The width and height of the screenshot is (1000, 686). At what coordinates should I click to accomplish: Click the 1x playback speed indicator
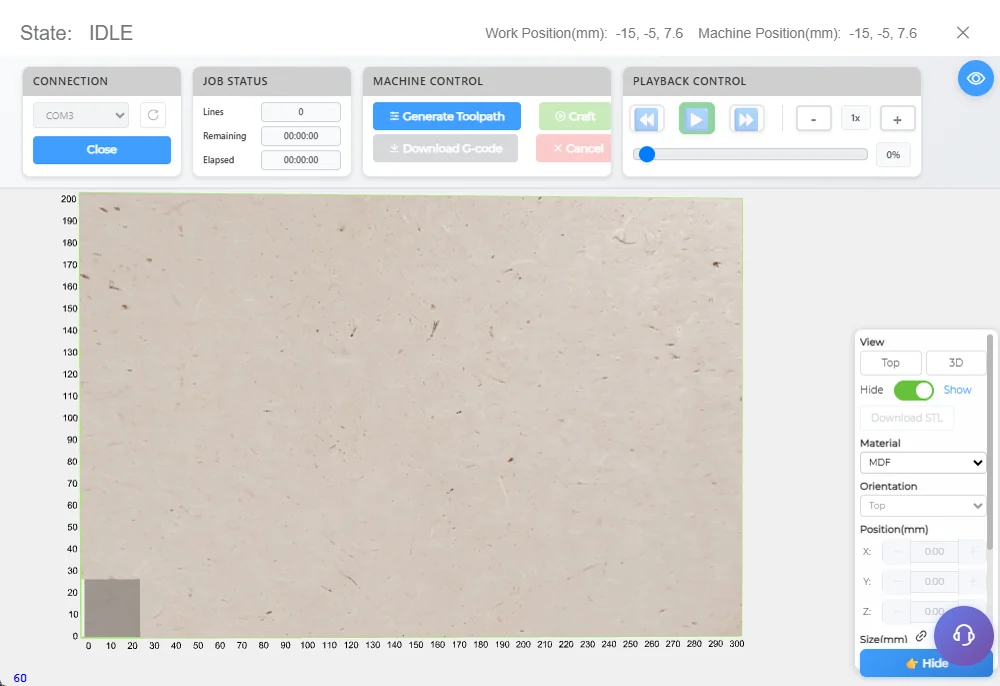point(855,119)
